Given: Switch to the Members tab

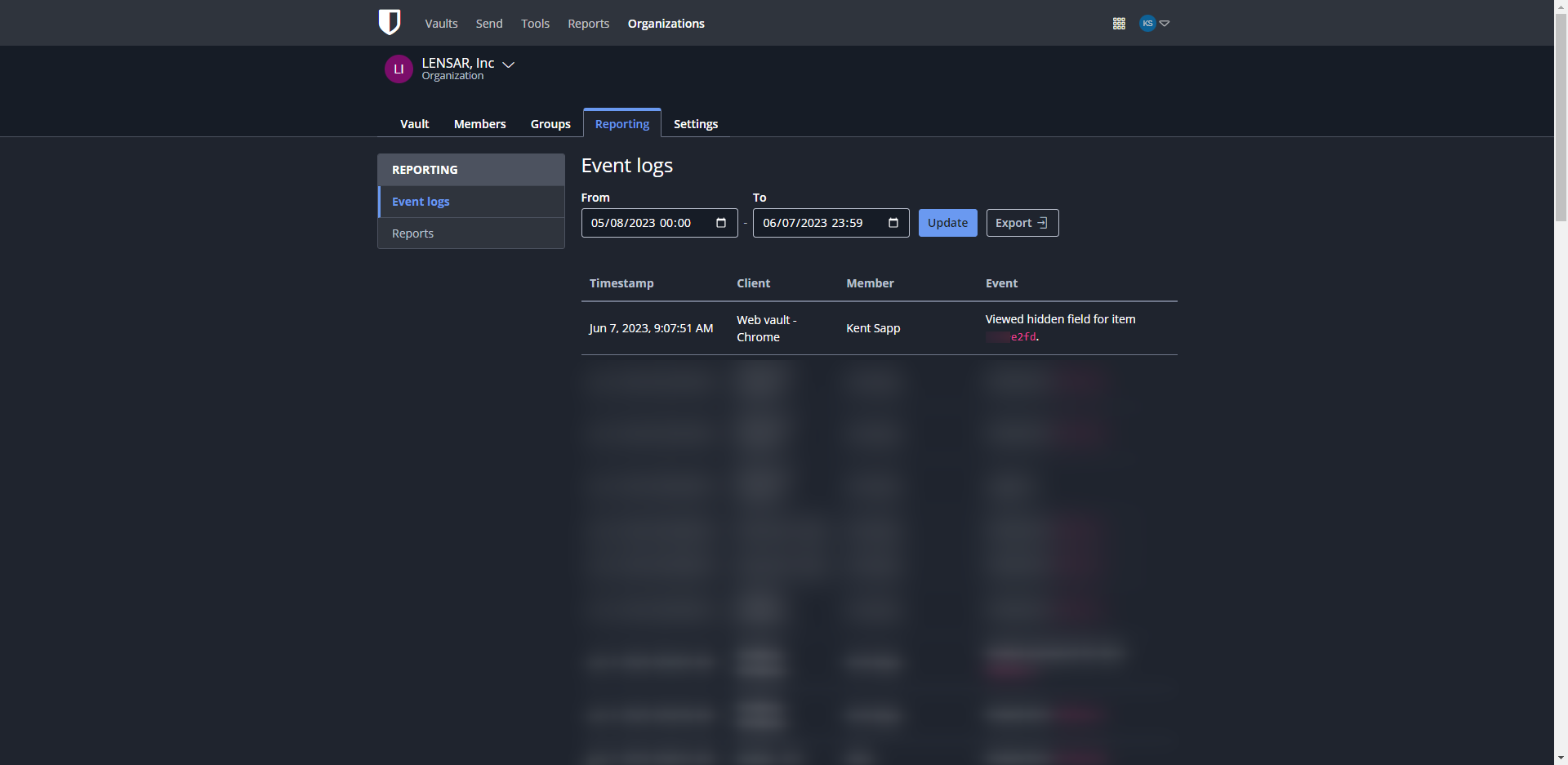Looking at the screenshot, I should (479, 123).
